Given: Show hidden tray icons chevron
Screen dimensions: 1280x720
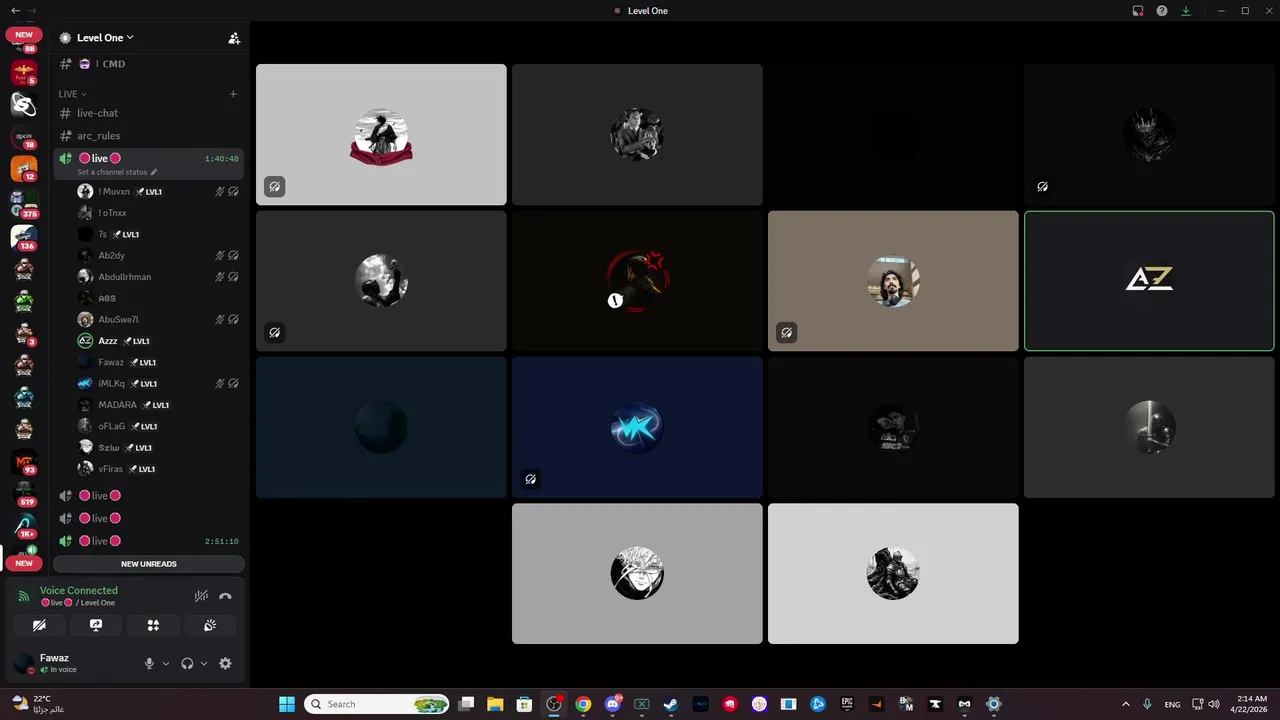Looking at the screenshot, I should [x=1125, y=704].
